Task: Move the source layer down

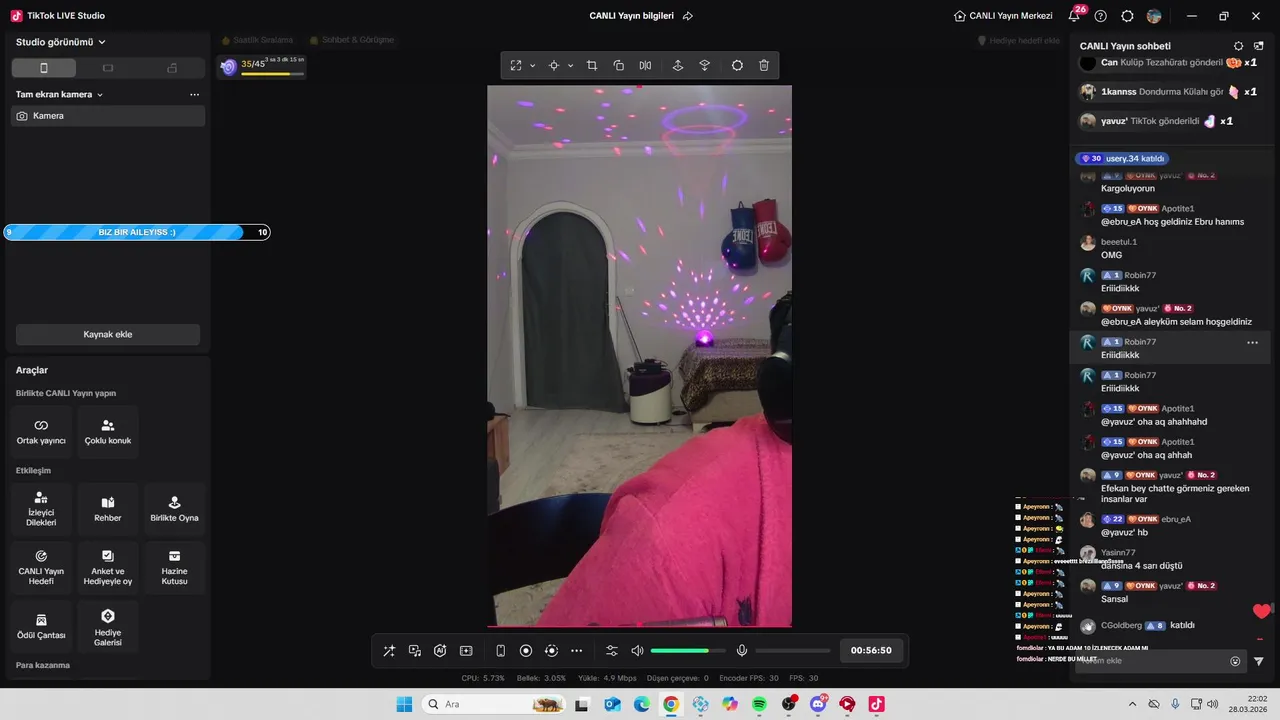Action: click(704, 65)
